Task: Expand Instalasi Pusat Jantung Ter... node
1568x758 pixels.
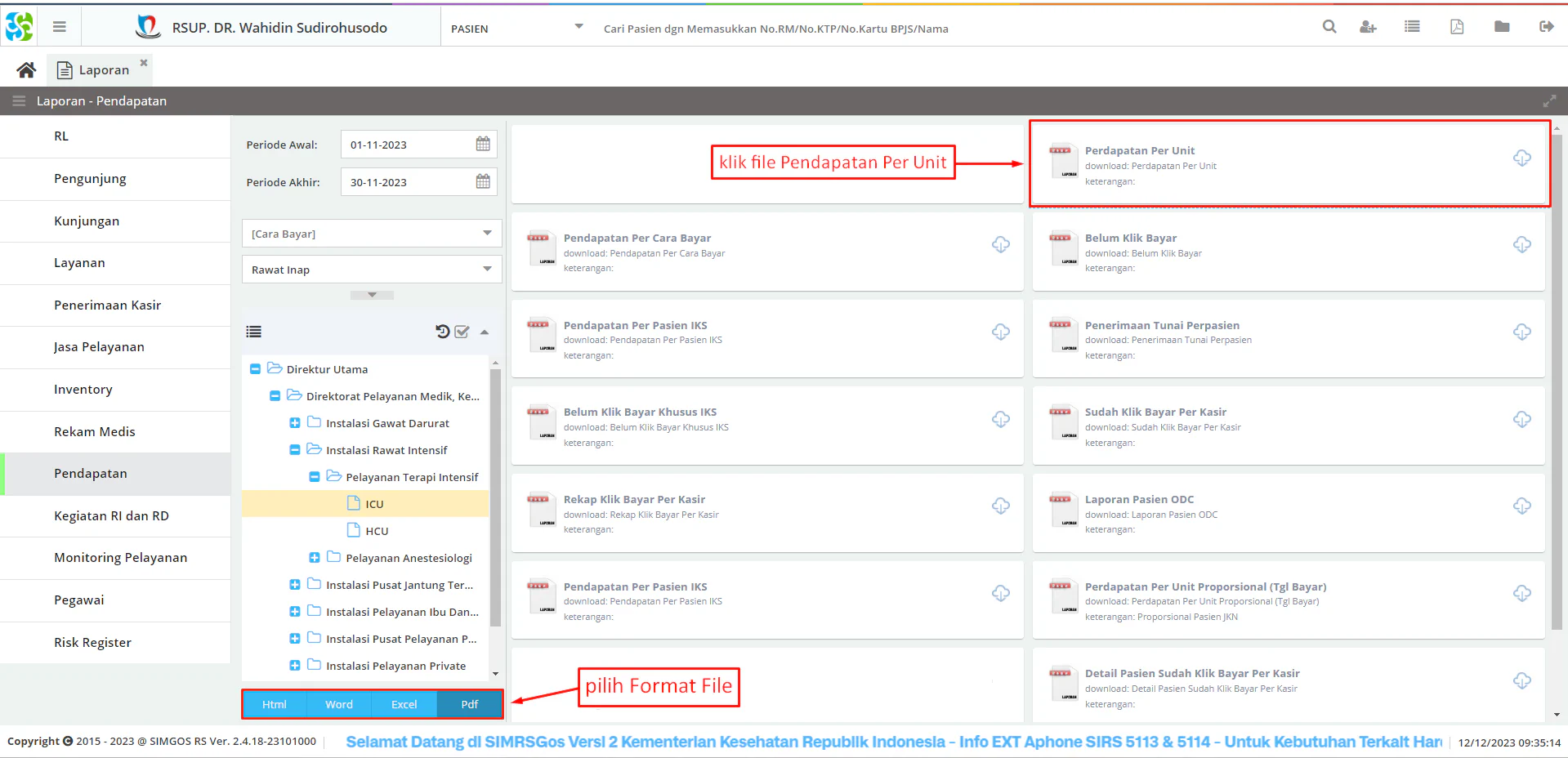Action: click(294, 585)
